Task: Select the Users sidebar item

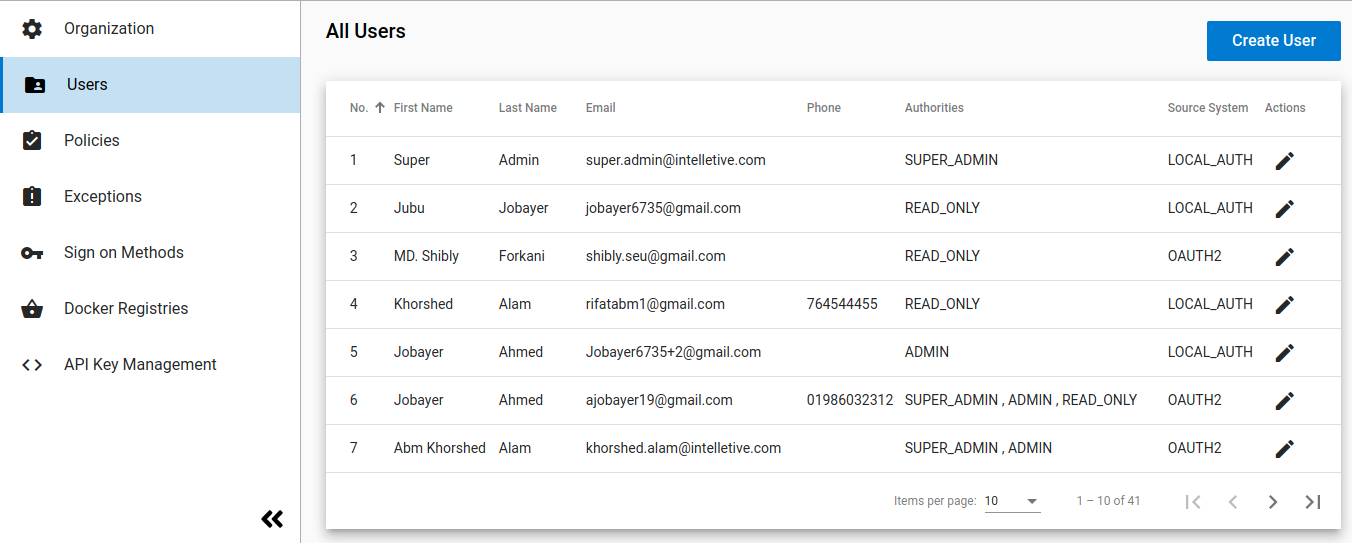Action: 87,85
